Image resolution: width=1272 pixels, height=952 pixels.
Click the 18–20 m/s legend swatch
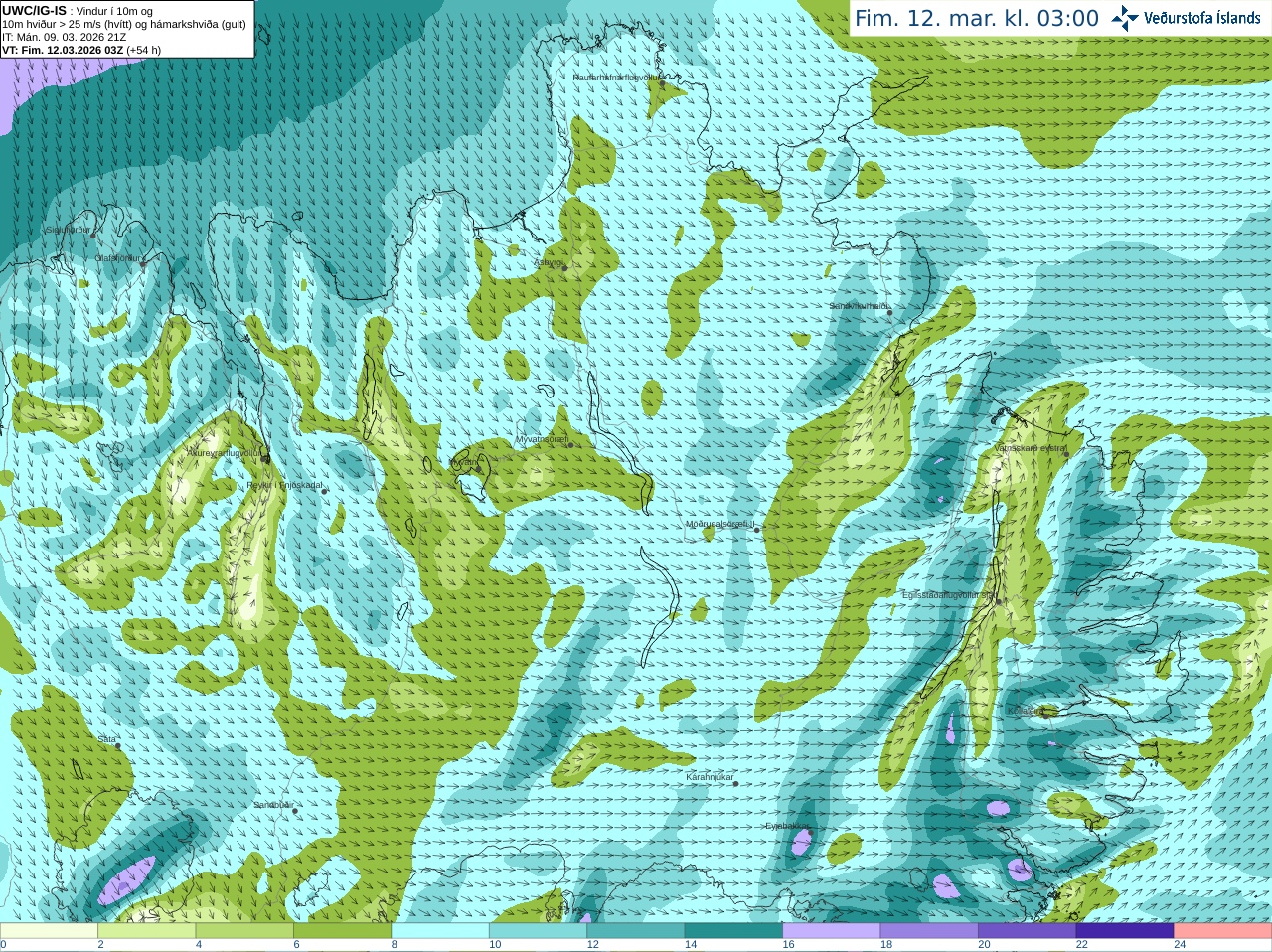[x=930, y=931]
